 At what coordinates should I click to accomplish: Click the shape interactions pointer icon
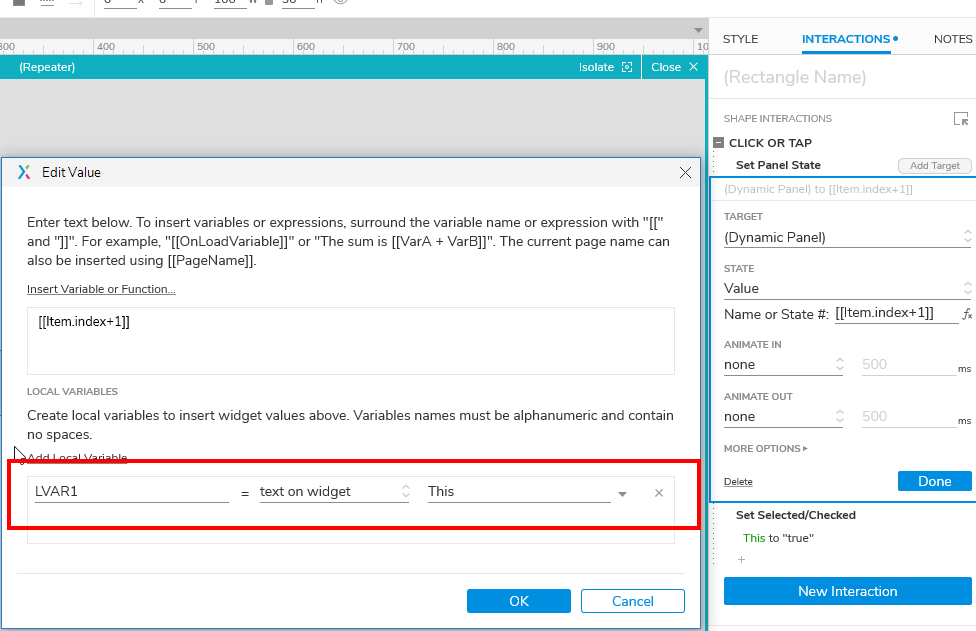961,118
